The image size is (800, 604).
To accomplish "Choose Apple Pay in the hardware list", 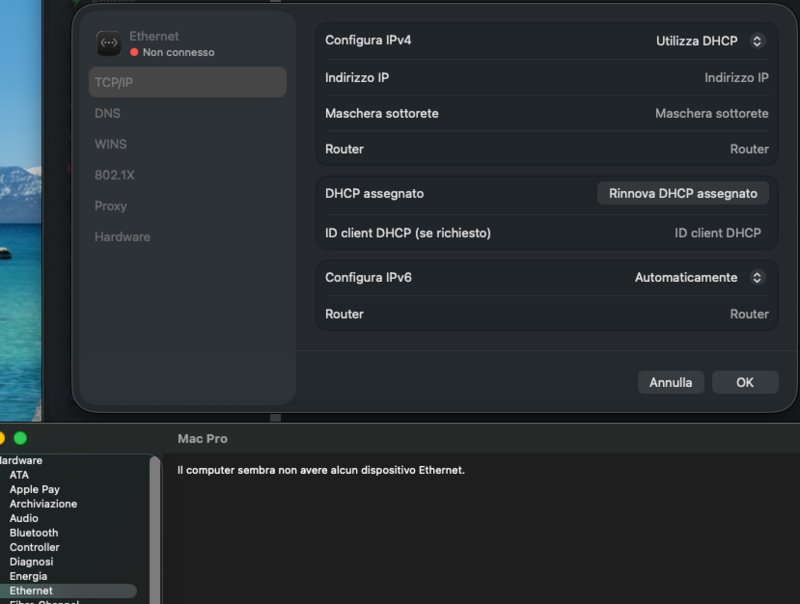I will point(35,490).
